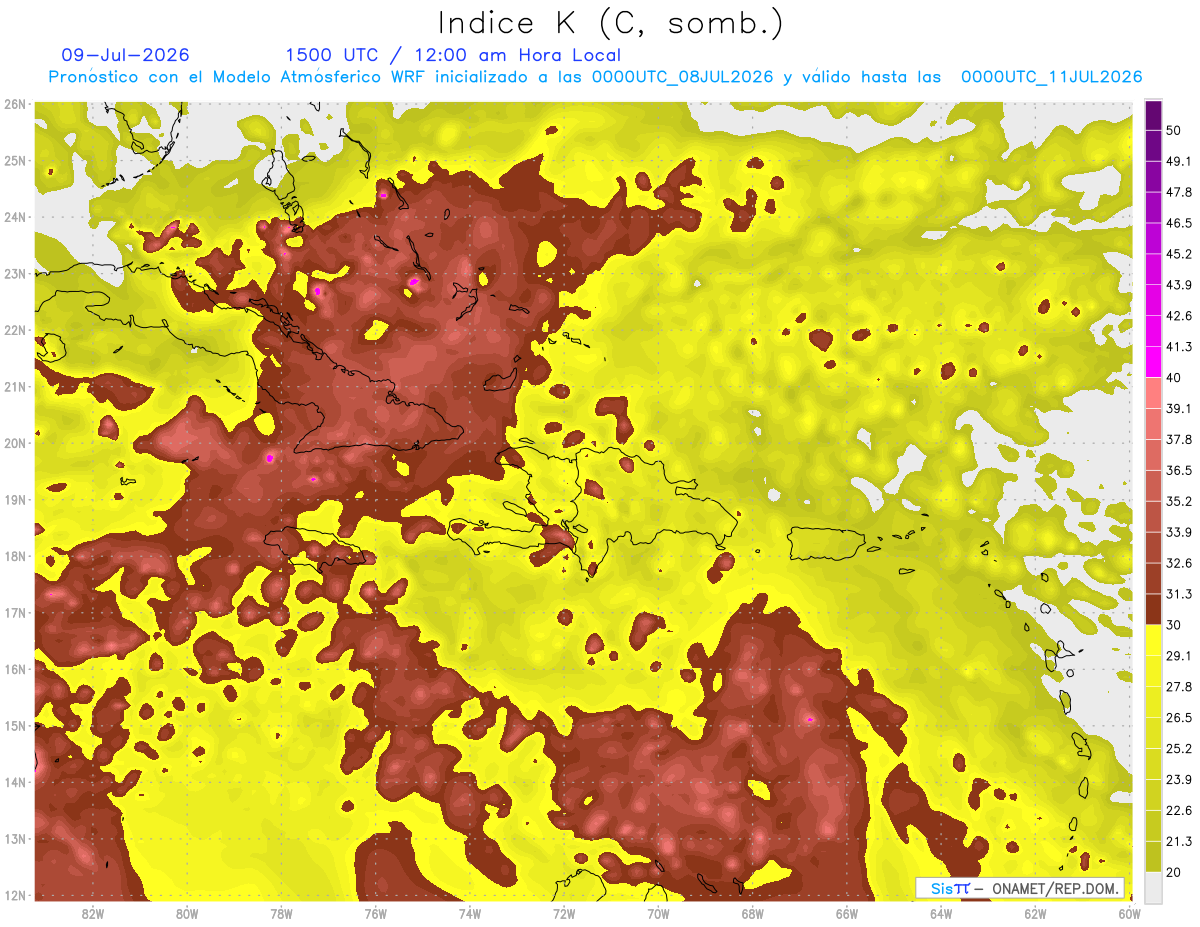Click the 20N latitude label
The image size is (1200, 927).
(x=15, y=443)
